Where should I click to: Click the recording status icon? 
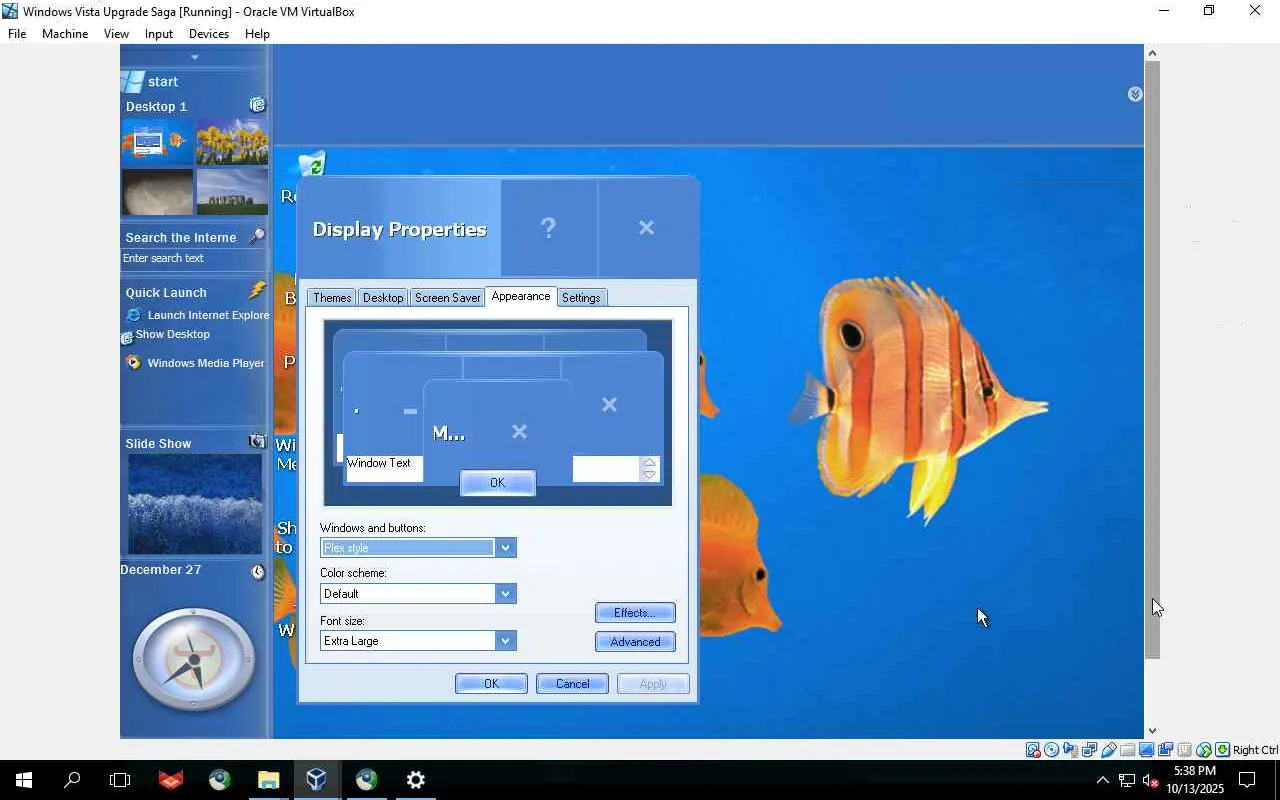[1166, 750]
